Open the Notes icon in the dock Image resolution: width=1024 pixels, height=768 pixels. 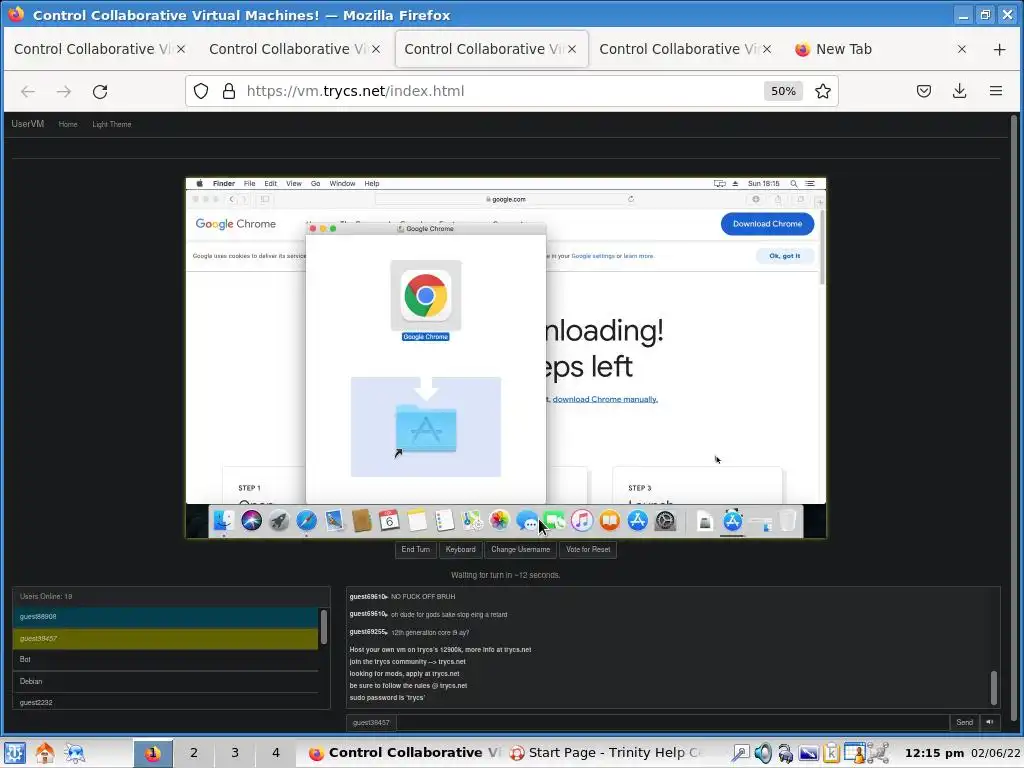[417, 520]
